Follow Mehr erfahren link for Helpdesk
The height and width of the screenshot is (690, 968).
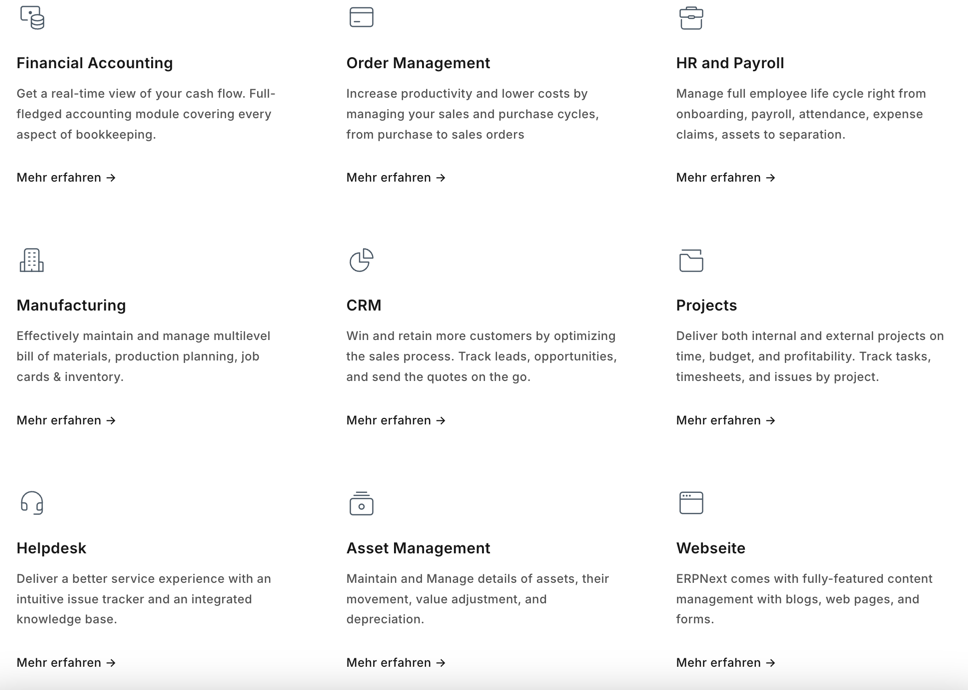click(66, 663)
